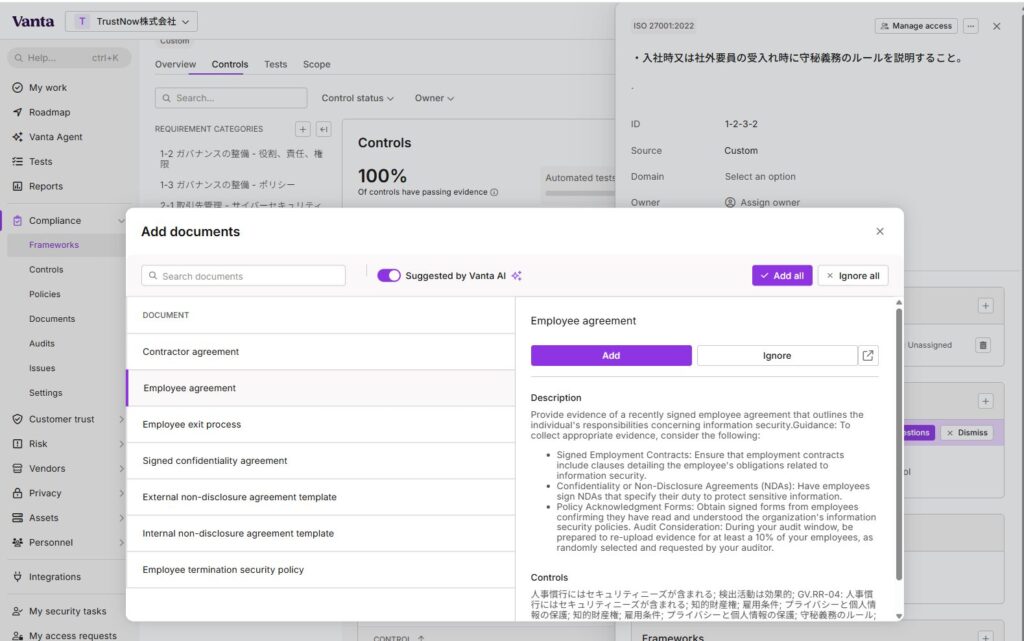The height and width of the screenshot is (641, 1024).
Task: Click the plus icon next to Requirement Categories
Action: point(303,129)
